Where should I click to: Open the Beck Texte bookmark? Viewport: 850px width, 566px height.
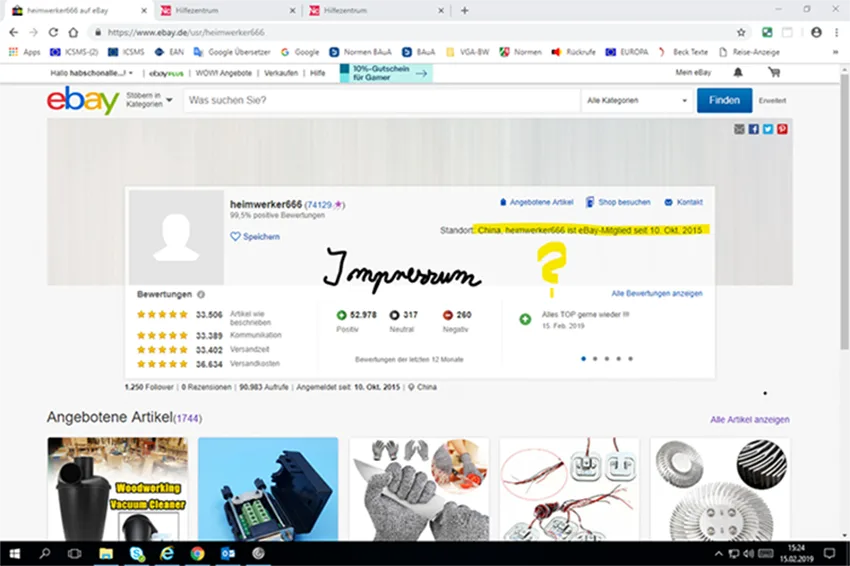point(683,52)
